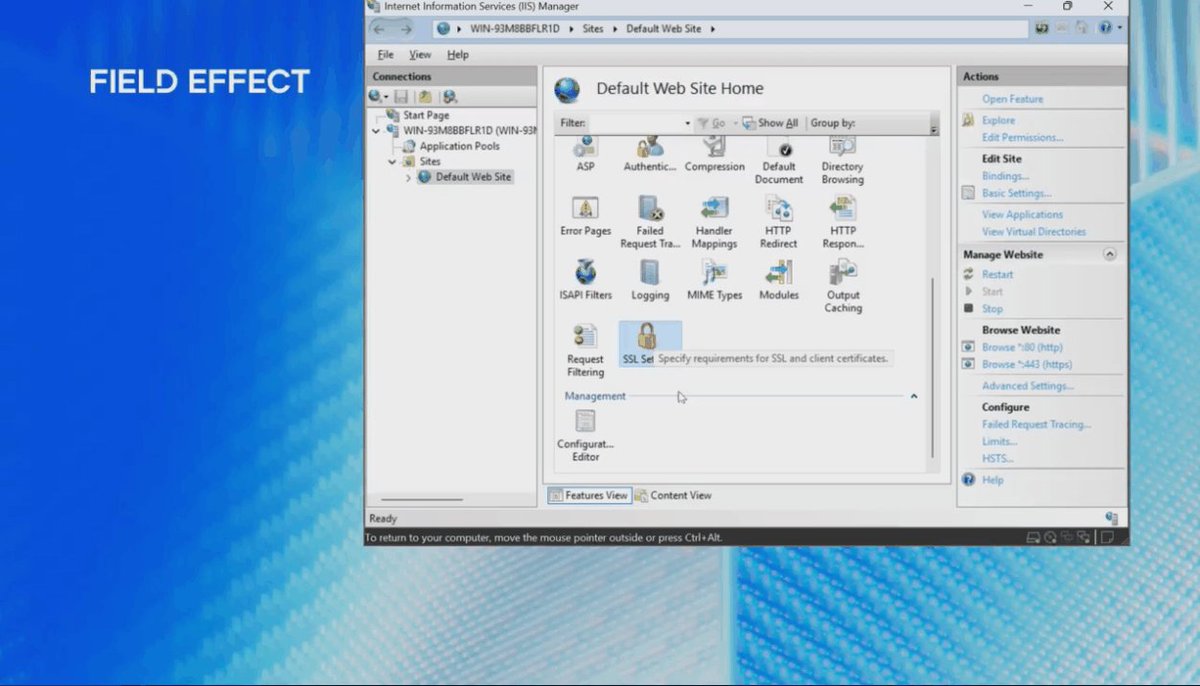The width and height of the screenshot is (1200, 686).
Task: Browse *:443 (https) link
Action: [1027, 365]
